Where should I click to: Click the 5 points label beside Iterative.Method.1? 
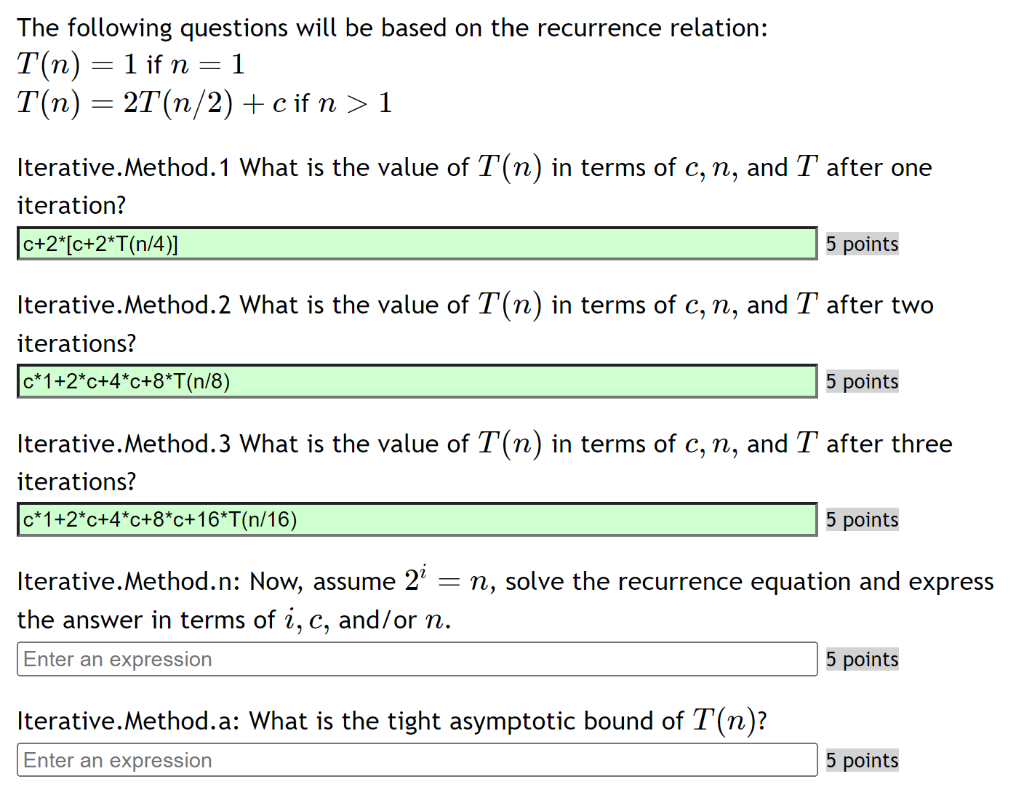click(x=861, y=243)
